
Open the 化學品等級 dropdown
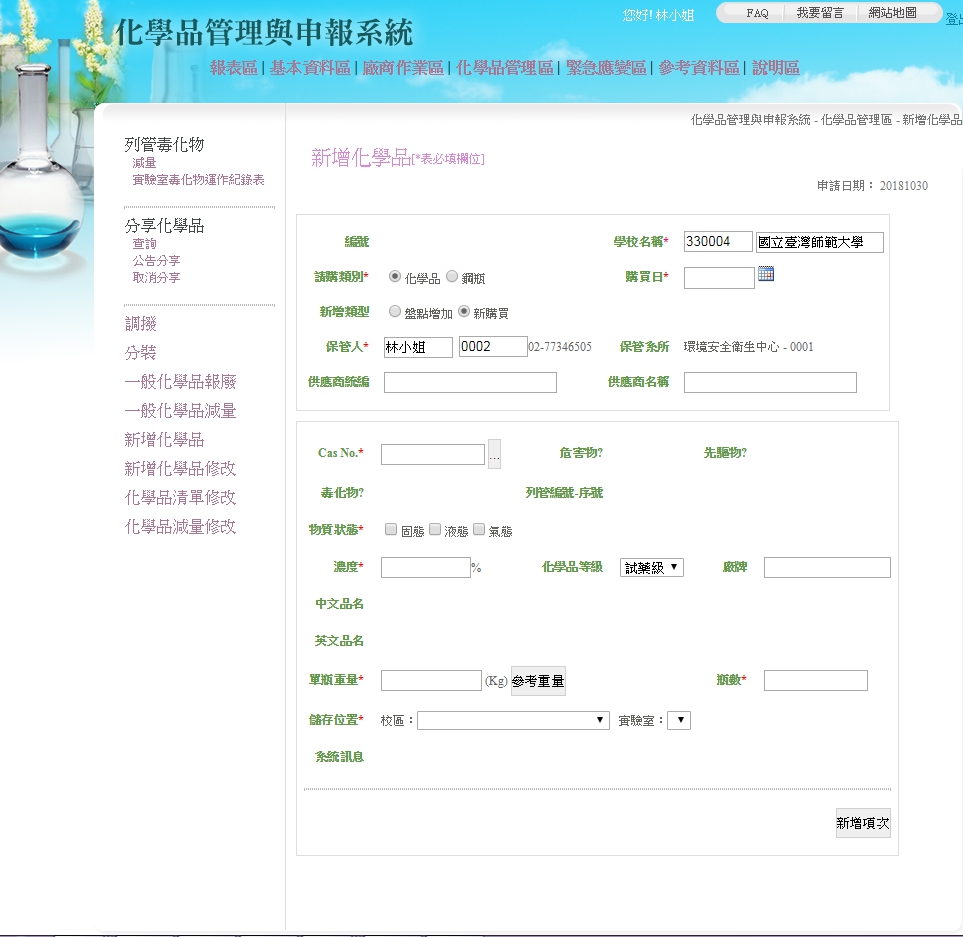(652, 567)
